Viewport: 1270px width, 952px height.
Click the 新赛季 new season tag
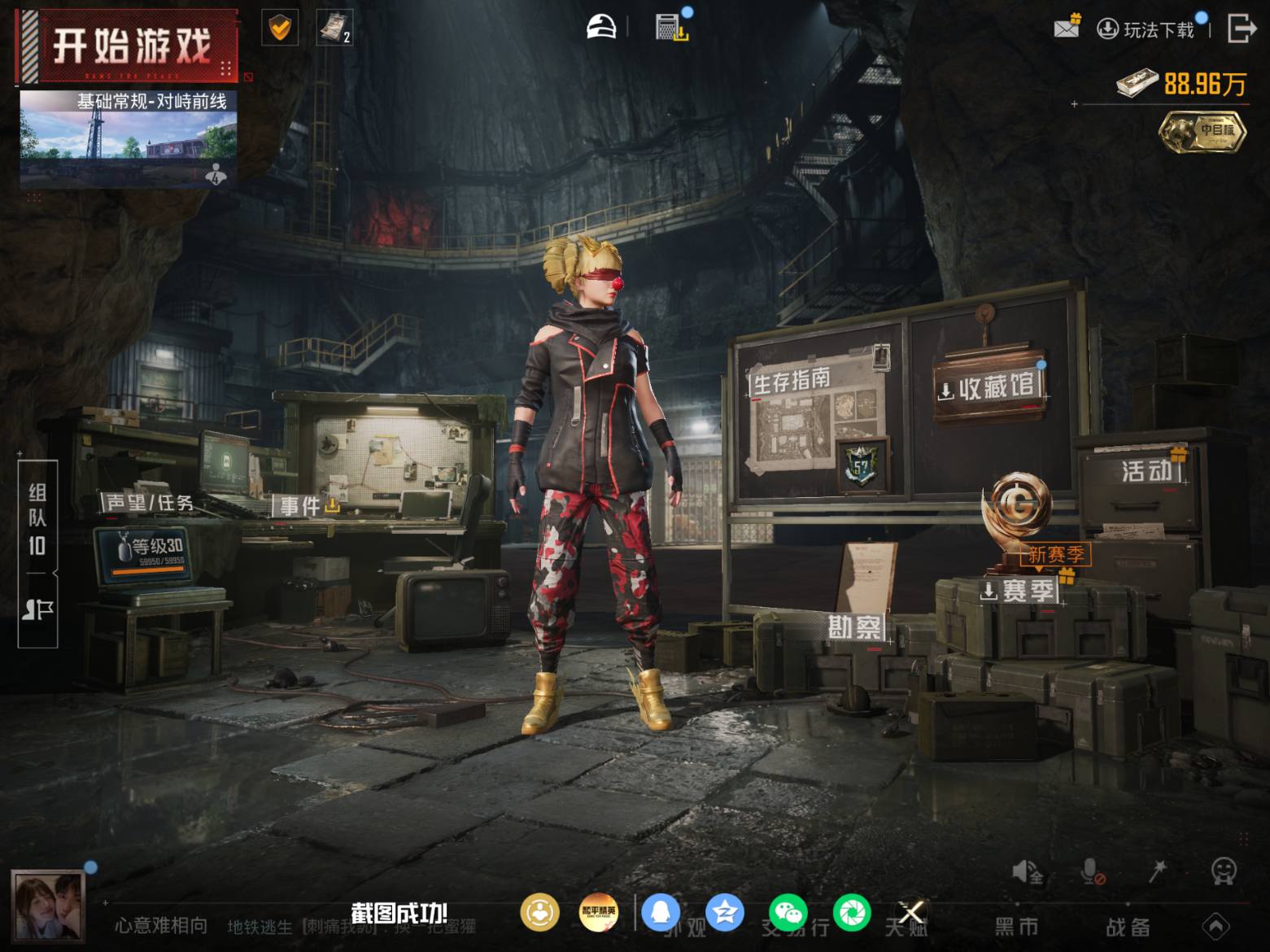tap(1056, 555)
